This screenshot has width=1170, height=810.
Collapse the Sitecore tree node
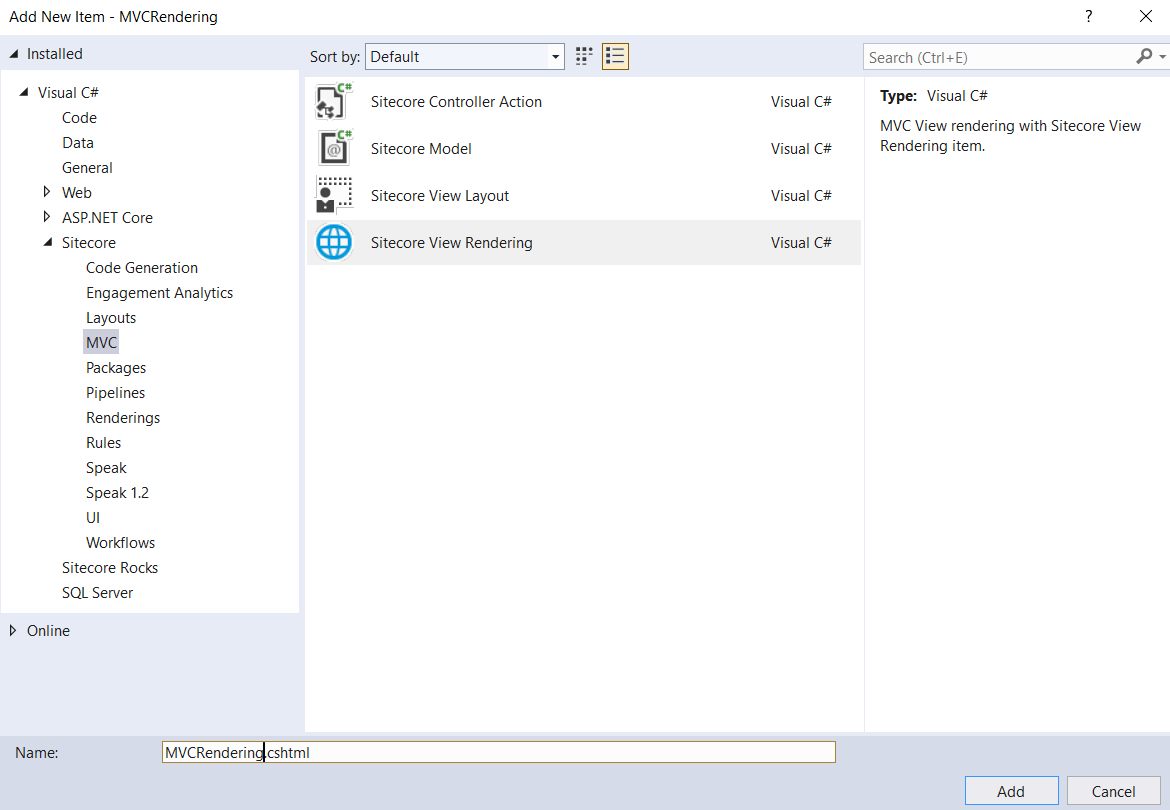click(x=48, y=242)
